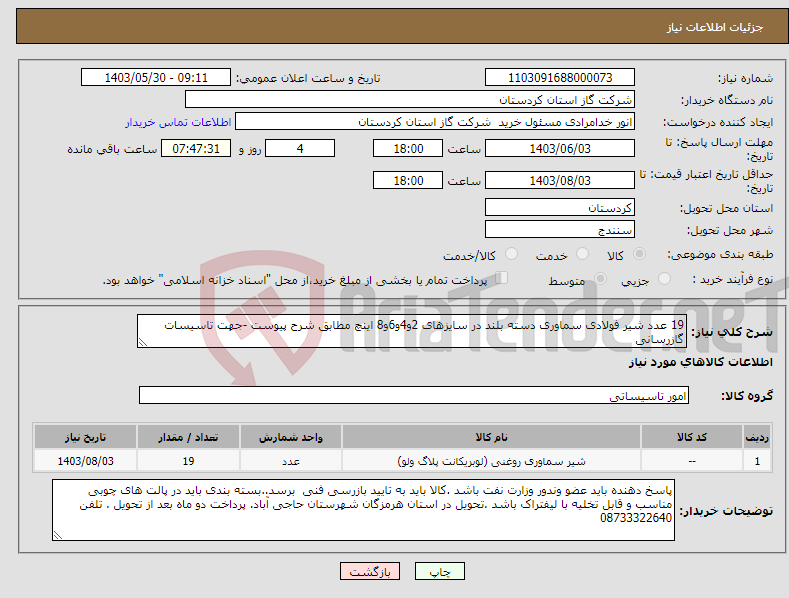Click the request creator field انور خدامرادی
789x598 pixels.
(x=435, y=122)
